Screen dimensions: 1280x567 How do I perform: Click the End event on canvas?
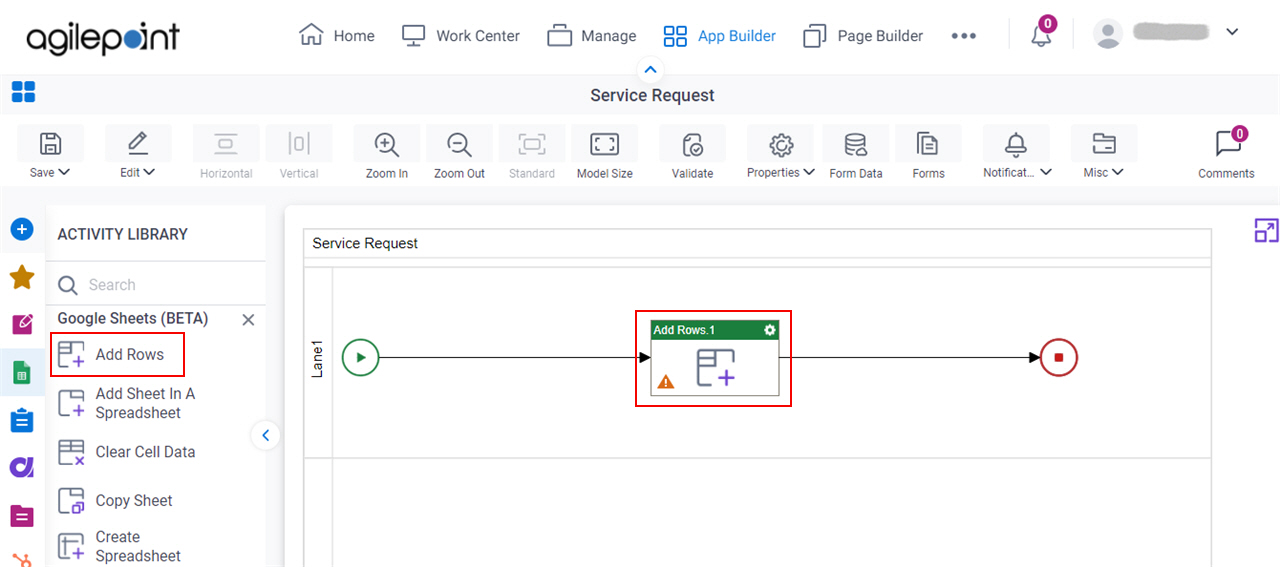point(1058,357)
